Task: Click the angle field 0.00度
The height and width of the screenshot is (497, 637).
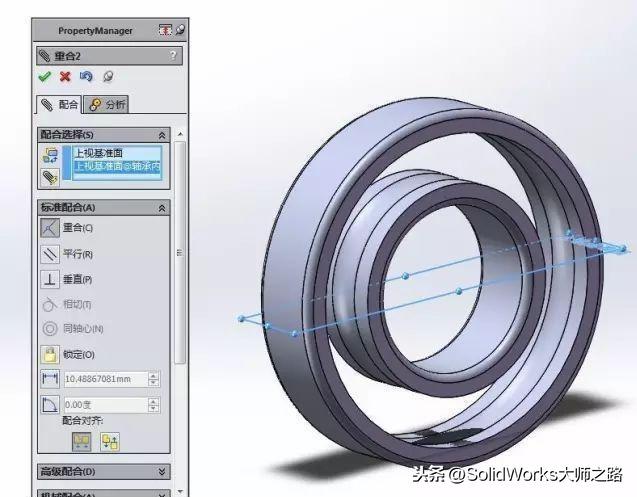Action: (x=105, y=405)
